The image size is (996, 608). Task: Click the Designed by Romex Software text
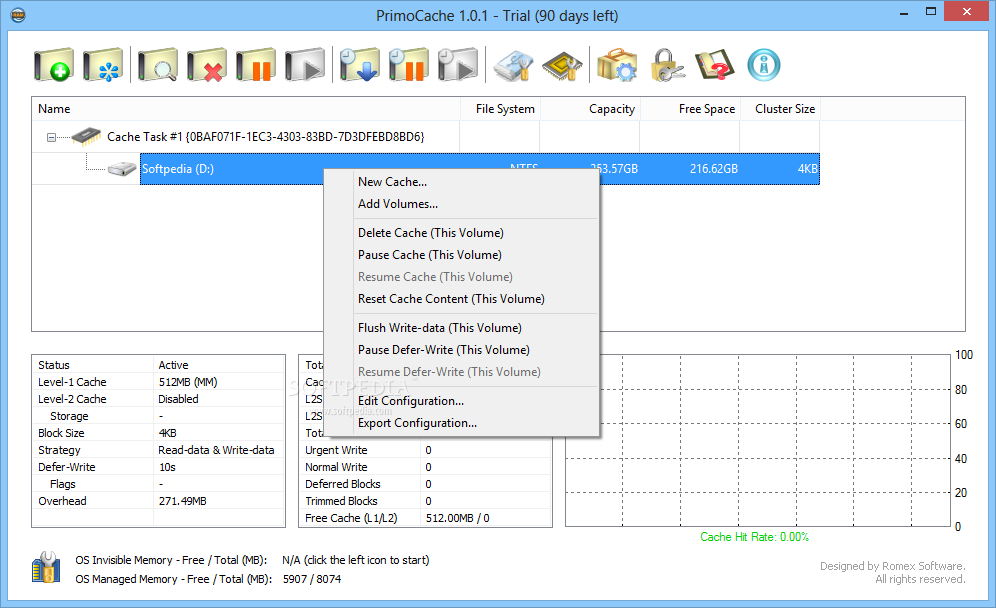tap(892, 566)
